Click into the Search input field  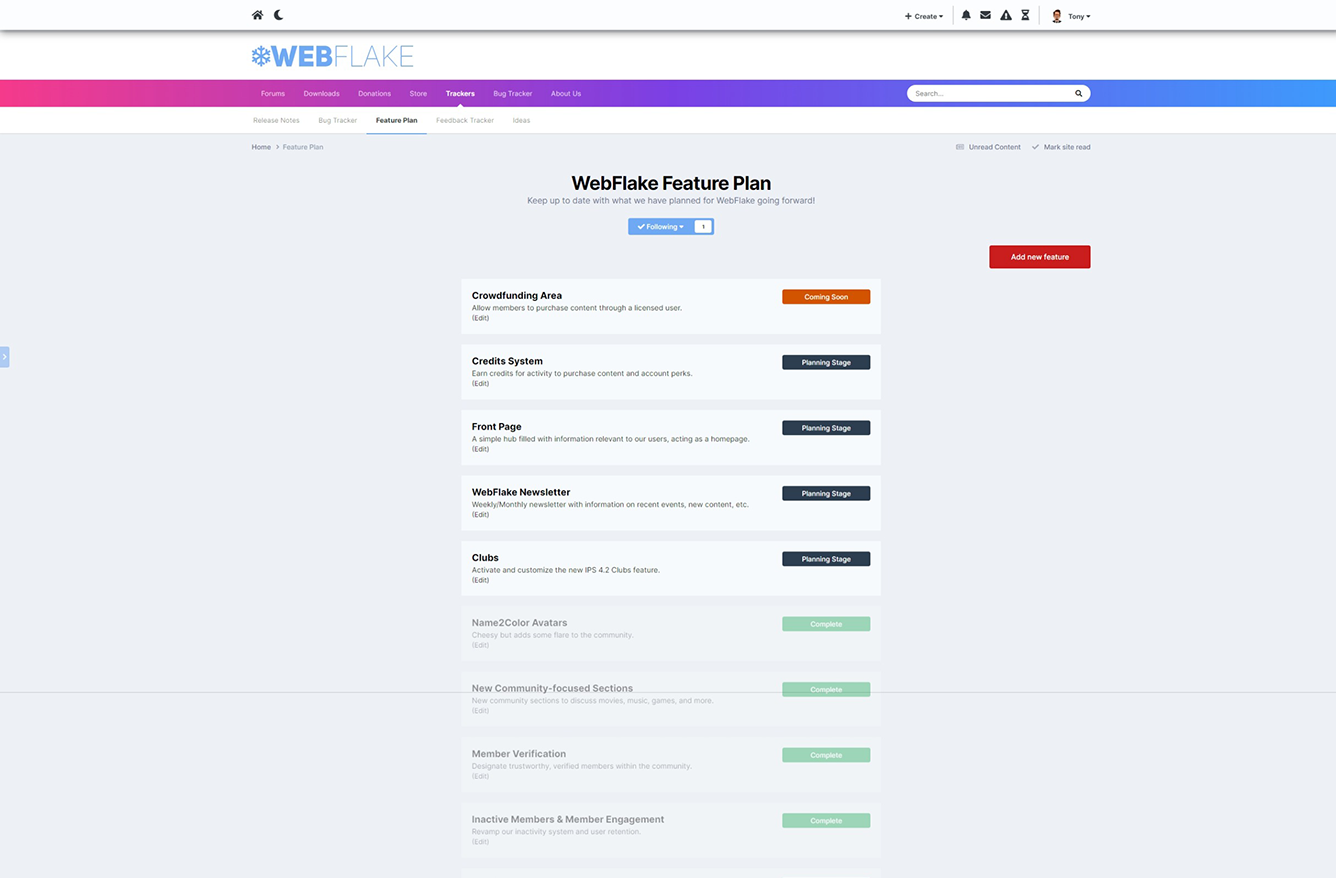click(x=990, y=93)
